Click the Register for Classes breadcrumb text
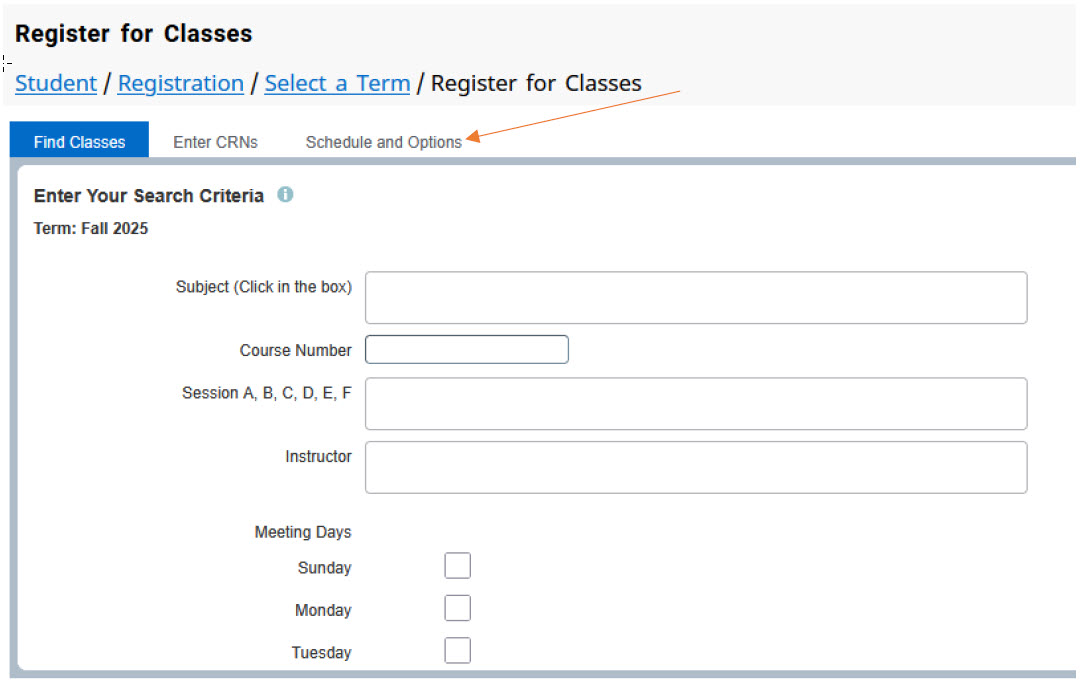 point(536,83)
